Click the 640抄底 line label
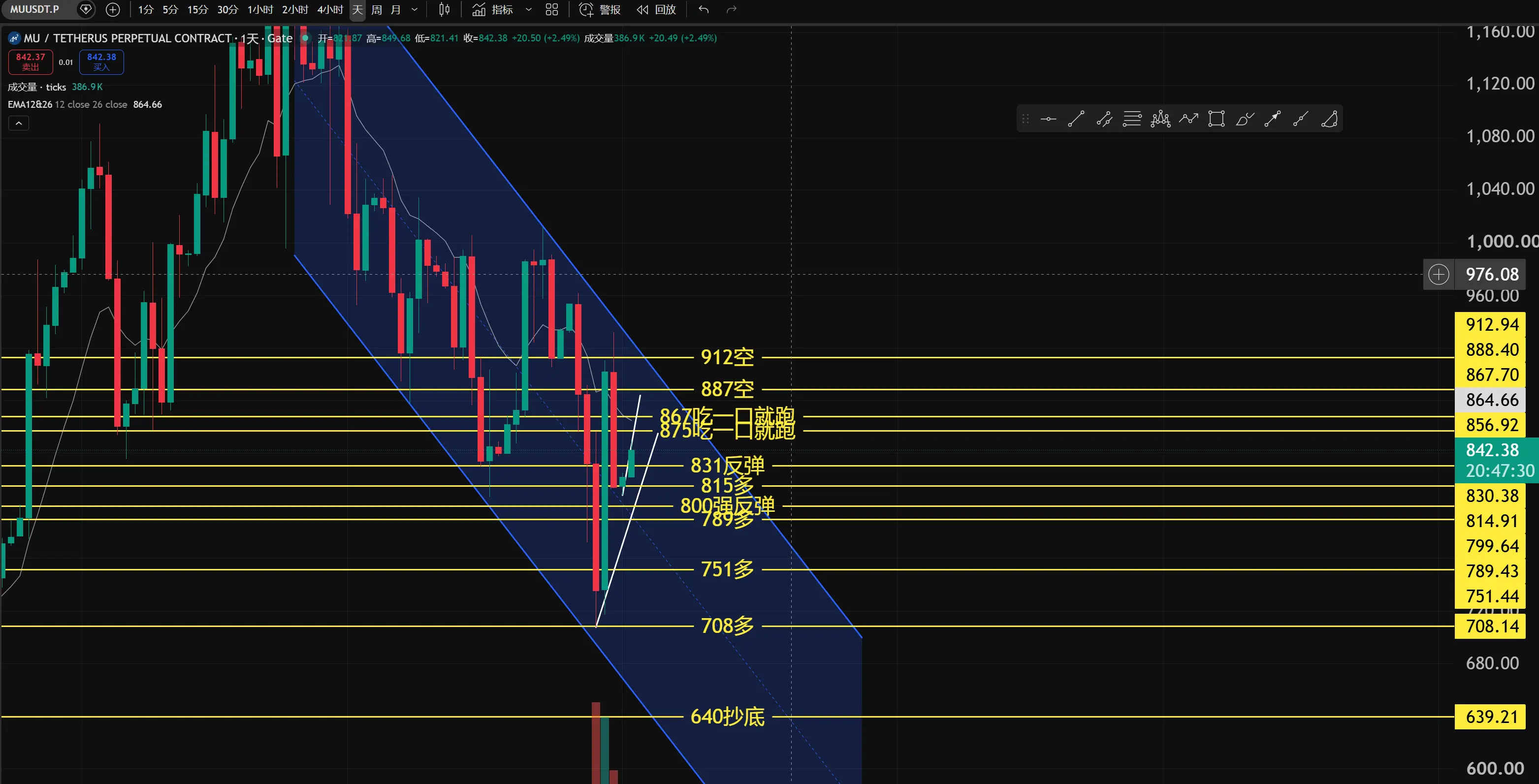Viewport: 1539px width, 784px height. pyautogui.click(x=727, y=717)
